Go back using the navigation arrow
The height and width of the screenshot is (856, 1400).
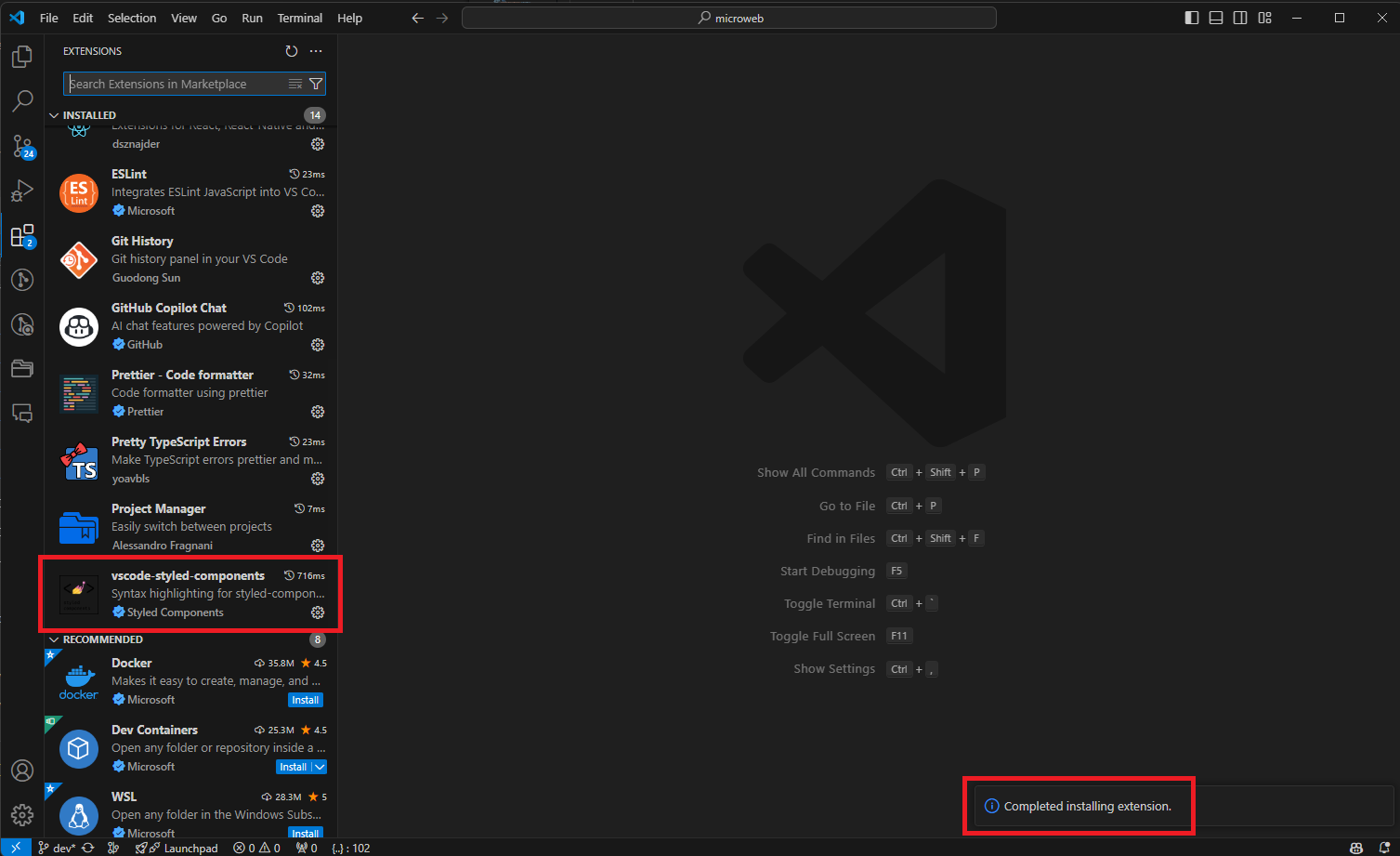(x=418, y=18)
